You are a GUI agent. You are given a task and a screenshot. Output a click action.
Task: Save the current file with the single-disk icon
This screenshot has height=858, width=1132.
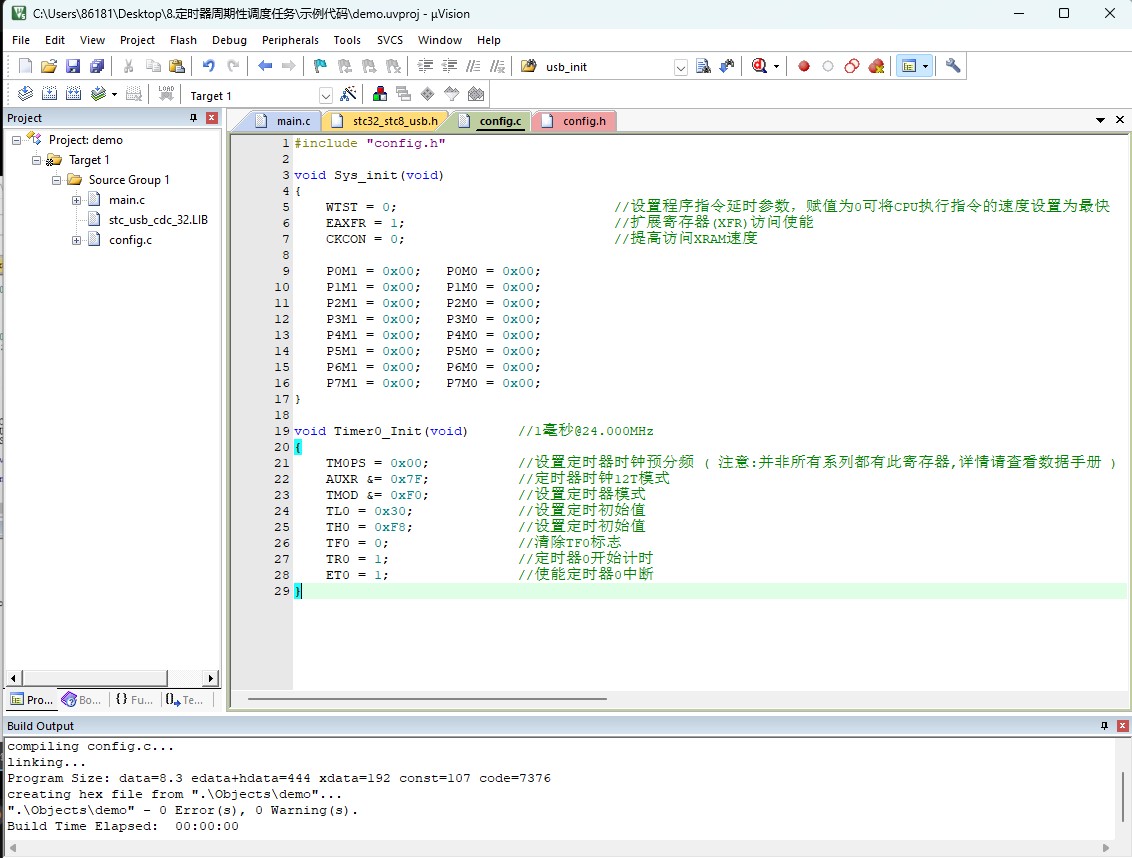pos(73,66)
